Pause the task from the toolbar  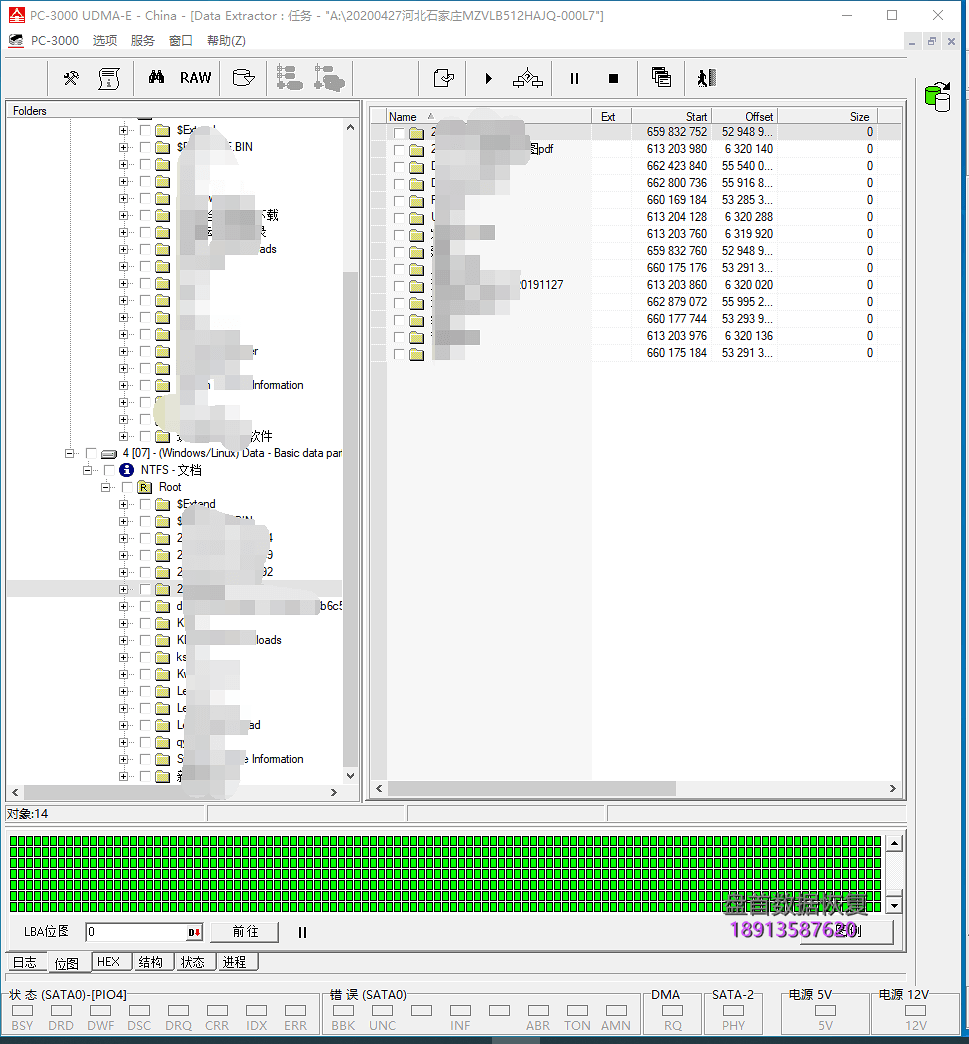(x=574, y=79)
